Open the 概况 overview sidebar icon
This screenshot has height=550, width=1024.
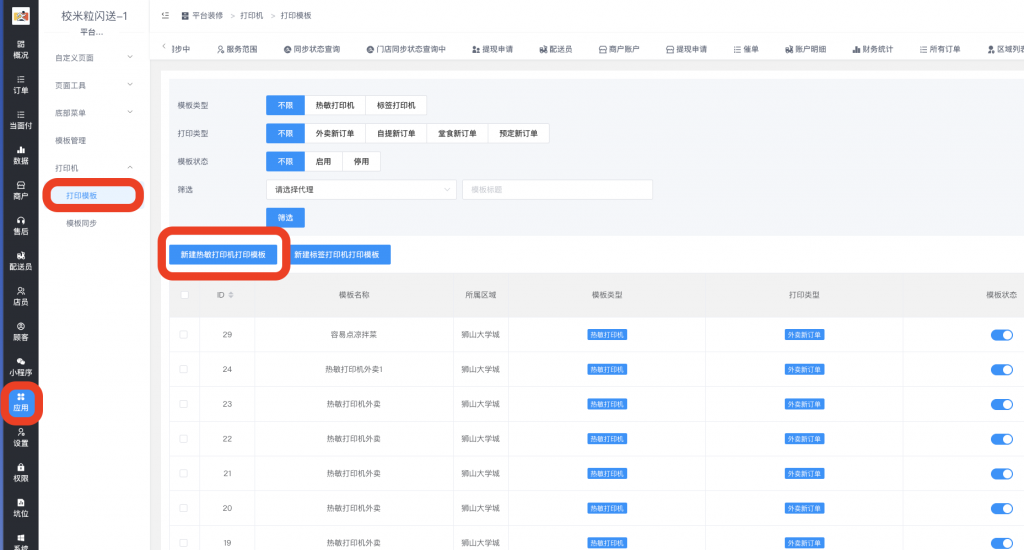pos(21,50)
